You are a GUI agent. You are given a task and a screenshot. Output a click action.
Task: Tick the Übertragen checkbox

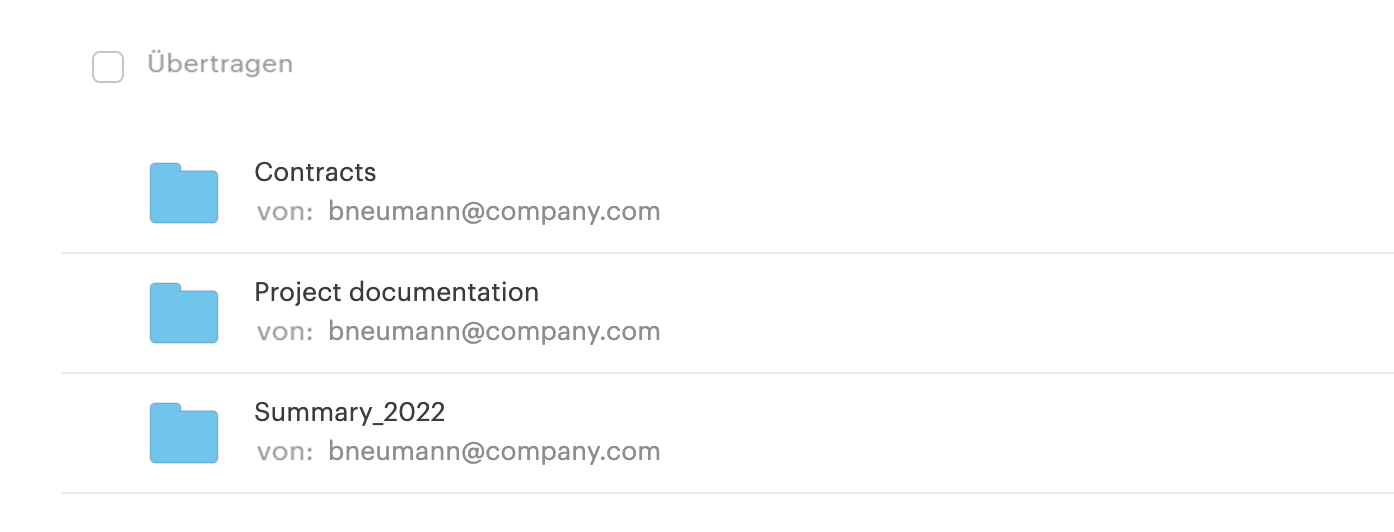pos(108,67)
